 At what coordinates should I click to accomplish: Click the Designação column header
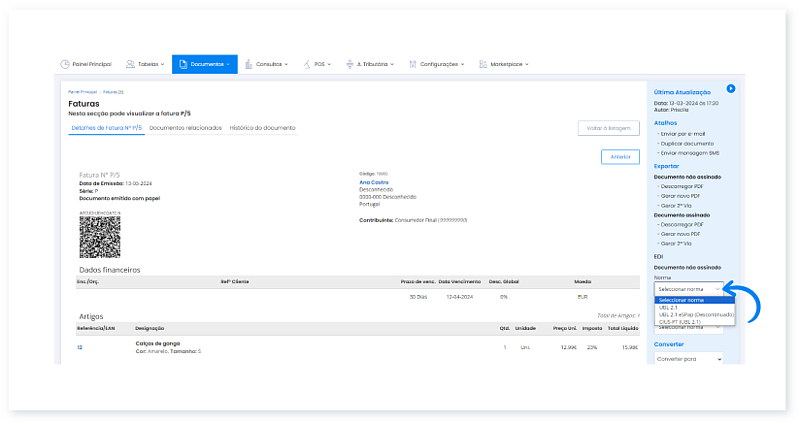[x=149, y=329]
